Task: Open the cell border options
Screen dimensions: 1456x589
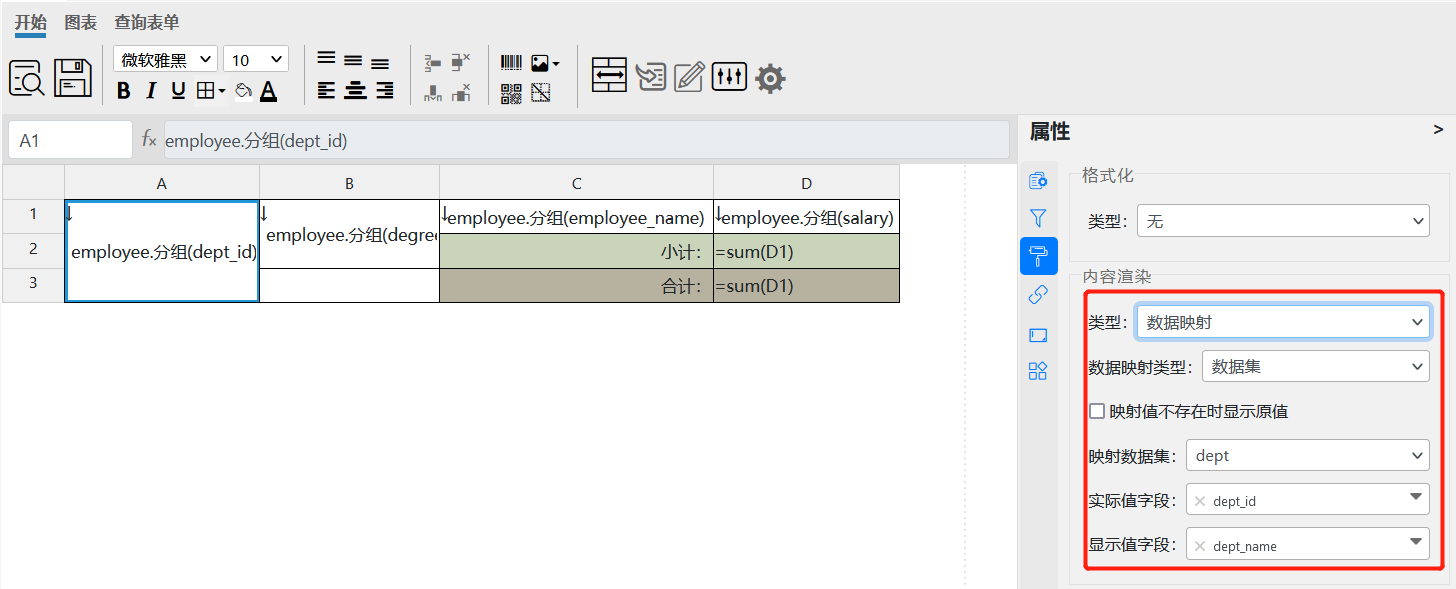Action: pos(211,91)
